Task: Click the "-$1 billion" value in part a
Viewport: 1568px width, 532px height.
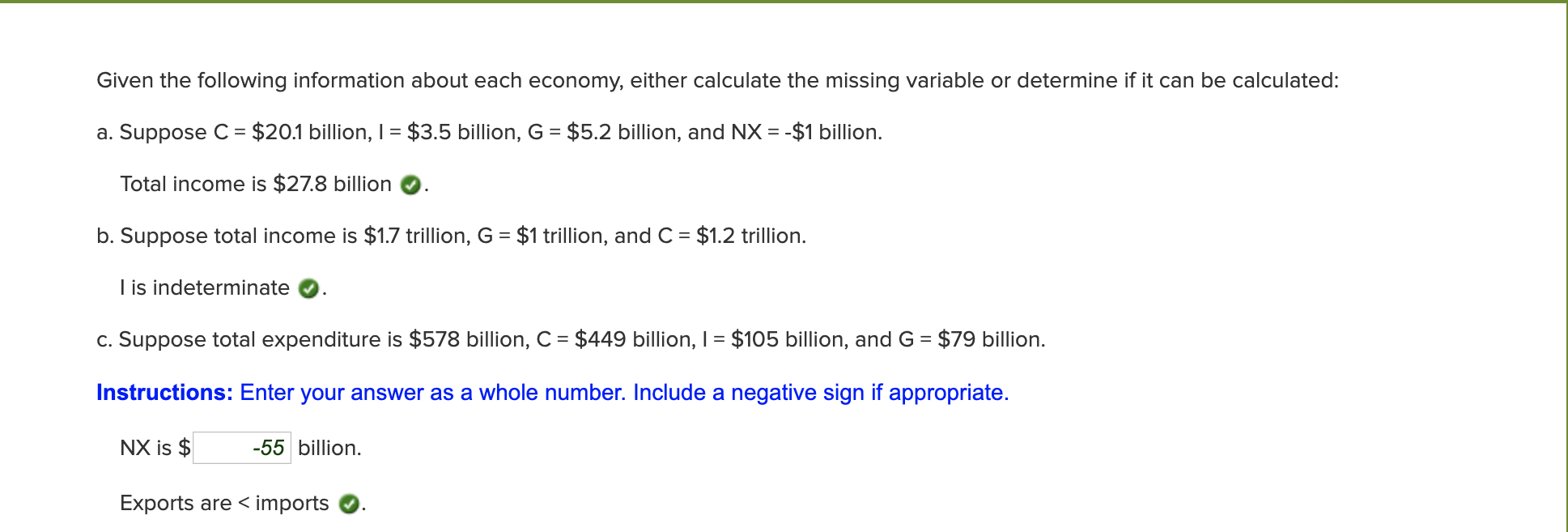Action: click(x=832, y=133)
